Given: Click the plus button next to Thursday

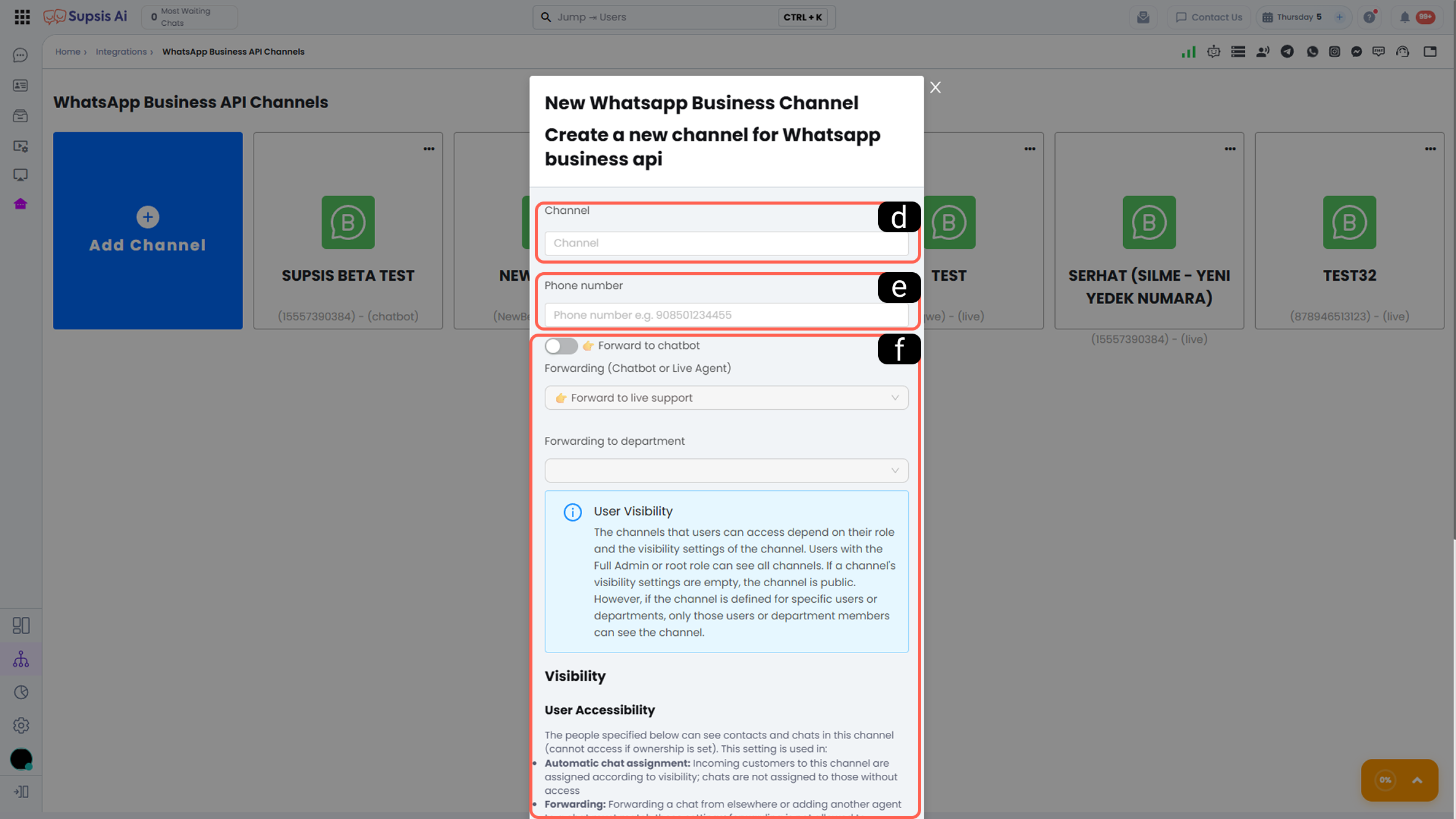Looking at the screenshot, I should (x=1339, y=17).
